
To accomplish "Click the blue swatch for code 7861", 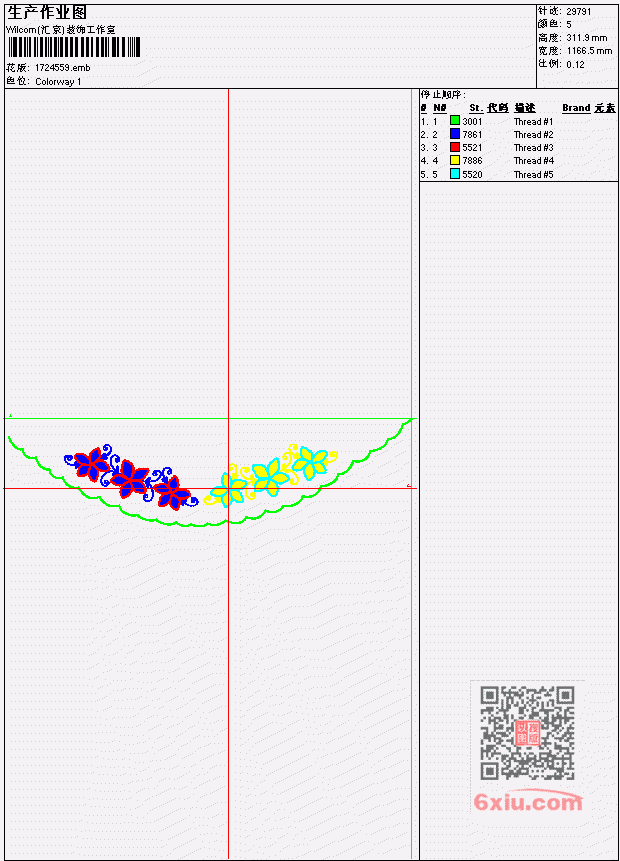I will click(455, 134).
